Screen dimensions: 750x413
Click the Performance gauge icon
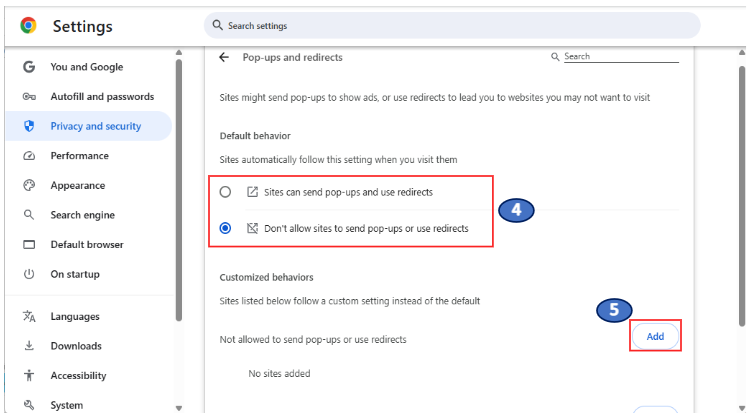29,156
